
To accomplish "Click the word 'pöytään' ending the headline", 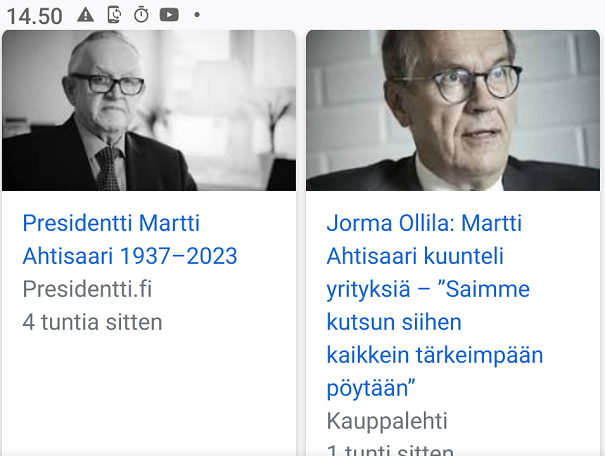I will point(370,387).
